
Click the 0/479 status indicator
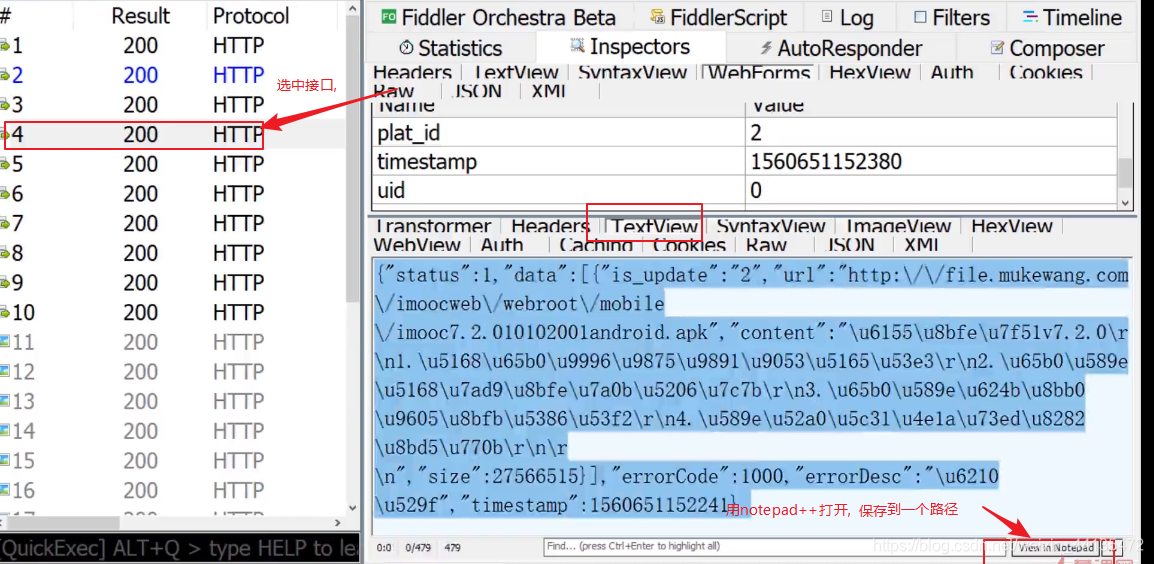419,547
